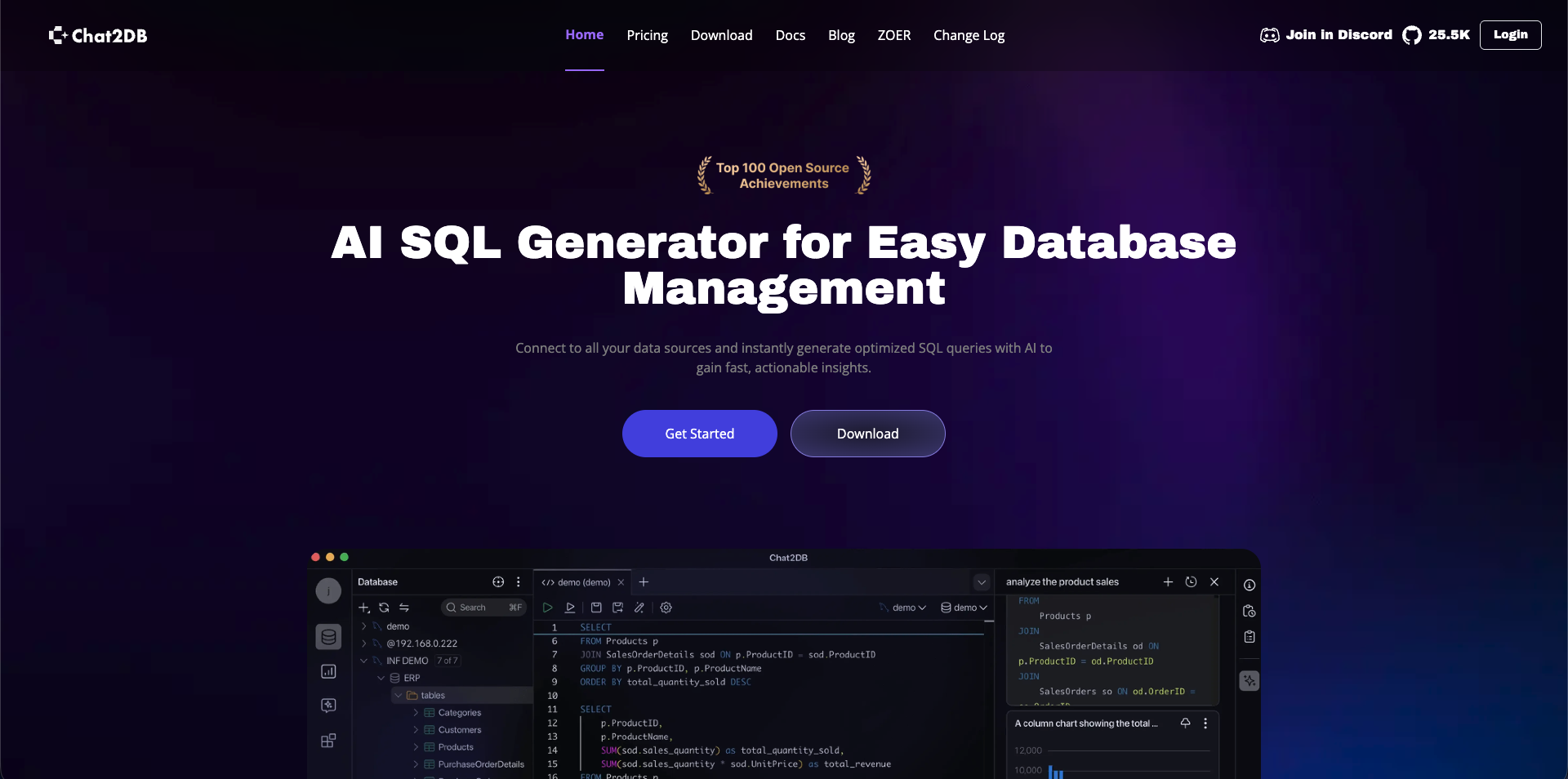
Task: Open the widgets grid icon in sidebar
Action: coord(328,741)
